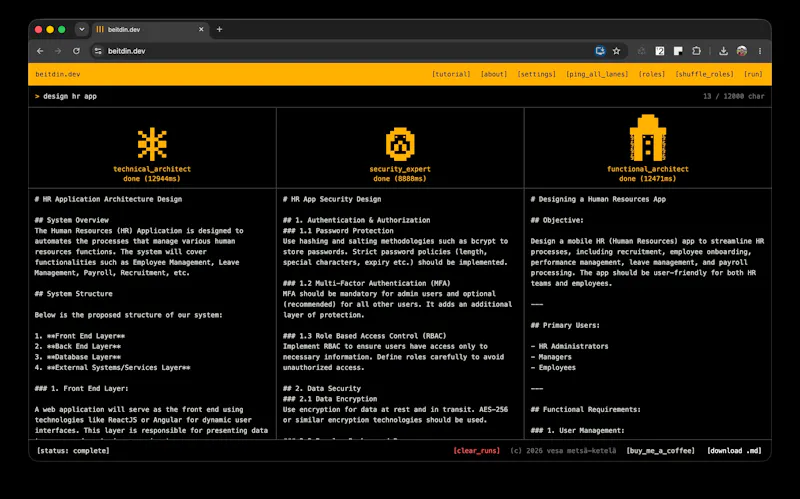Image resolution: width=800 pixels, height=499 pixels.
Task: Click heading '# HR App Security Design'
Action: coord(332,199)
